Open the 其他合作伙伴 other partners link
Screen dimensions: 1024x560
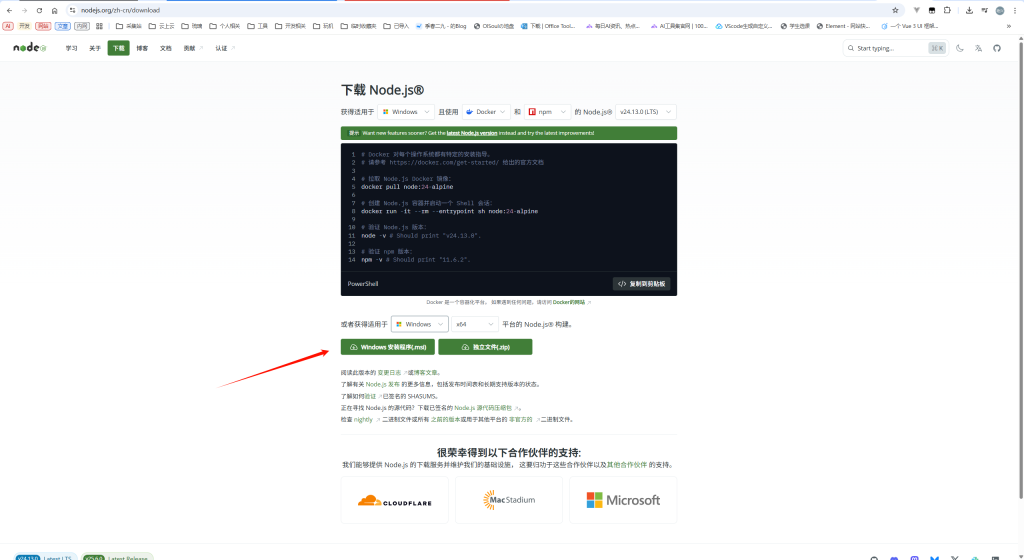pyautogui.click(x=627, y=465)
